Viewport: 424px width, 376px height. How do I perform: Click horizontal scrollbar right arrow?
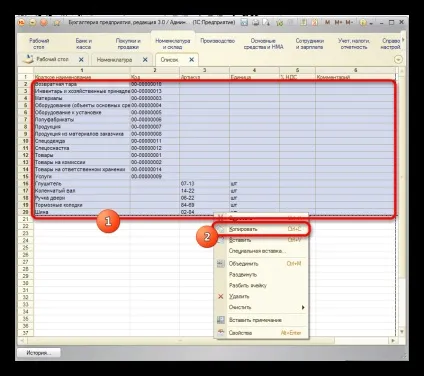click(x=393, y=341)
